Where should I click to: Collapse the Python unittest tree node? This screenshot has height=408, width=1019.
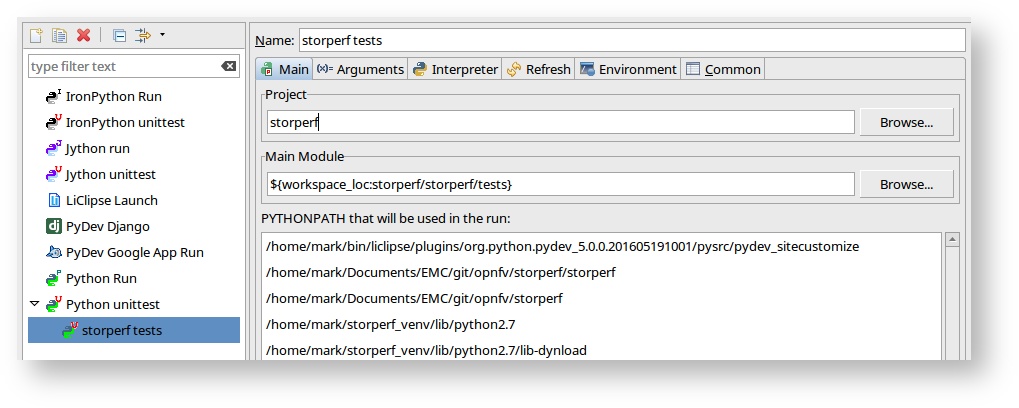pyautogui.click(x=35, y=304)
